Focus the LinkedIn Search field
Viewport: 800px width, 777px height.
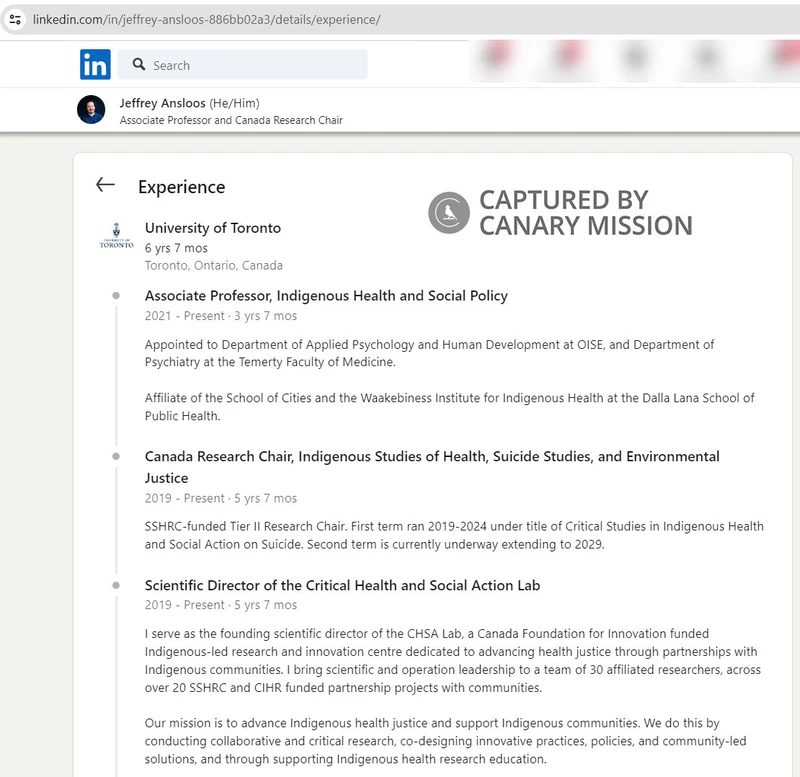(x=242, y=64)
